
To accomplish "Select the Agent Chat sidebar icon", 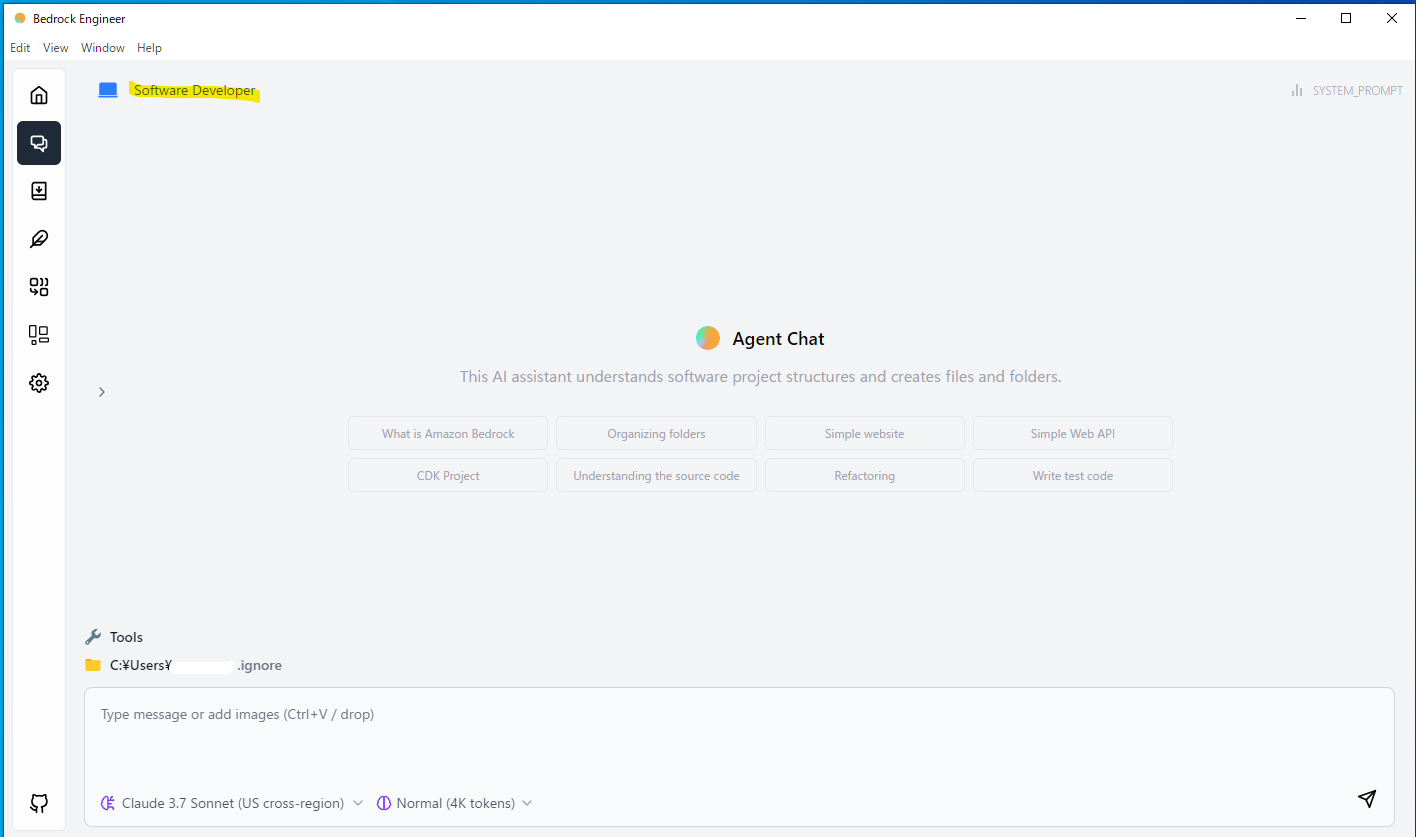I will tap(39, 143).
